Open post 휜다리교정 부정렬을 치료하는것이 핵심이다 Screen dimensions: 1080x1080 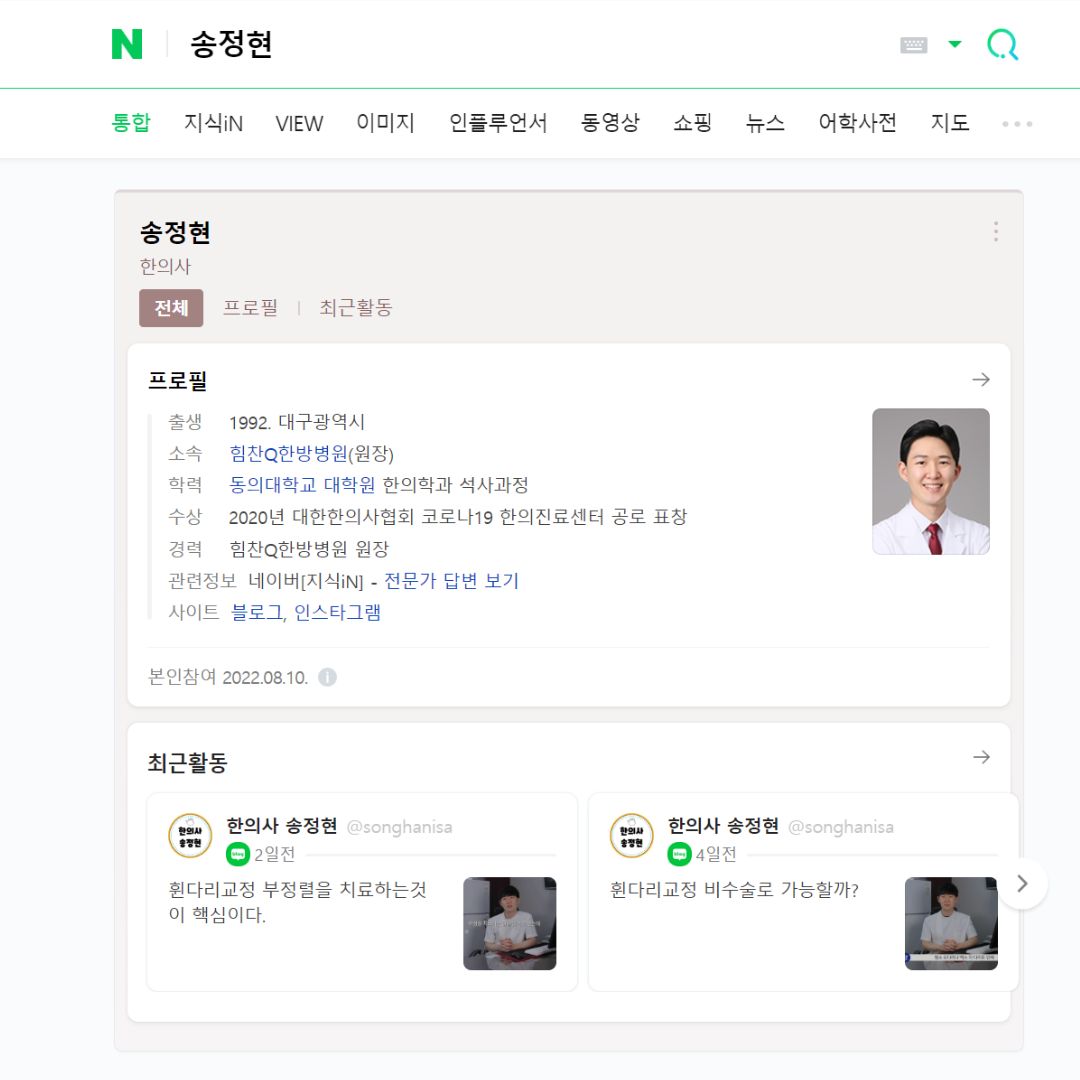[x=298, y=902]
